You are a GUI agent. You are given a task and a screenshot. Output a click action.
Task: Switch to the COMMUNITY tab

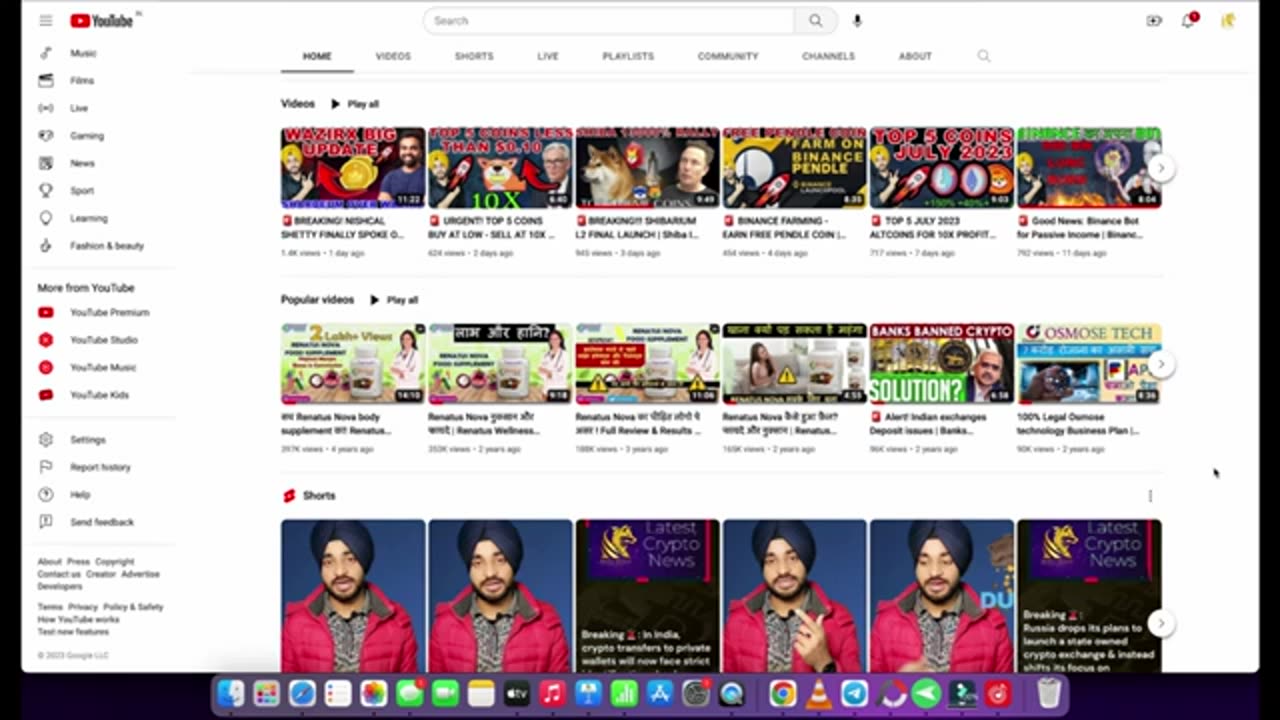tap(728, 57)
